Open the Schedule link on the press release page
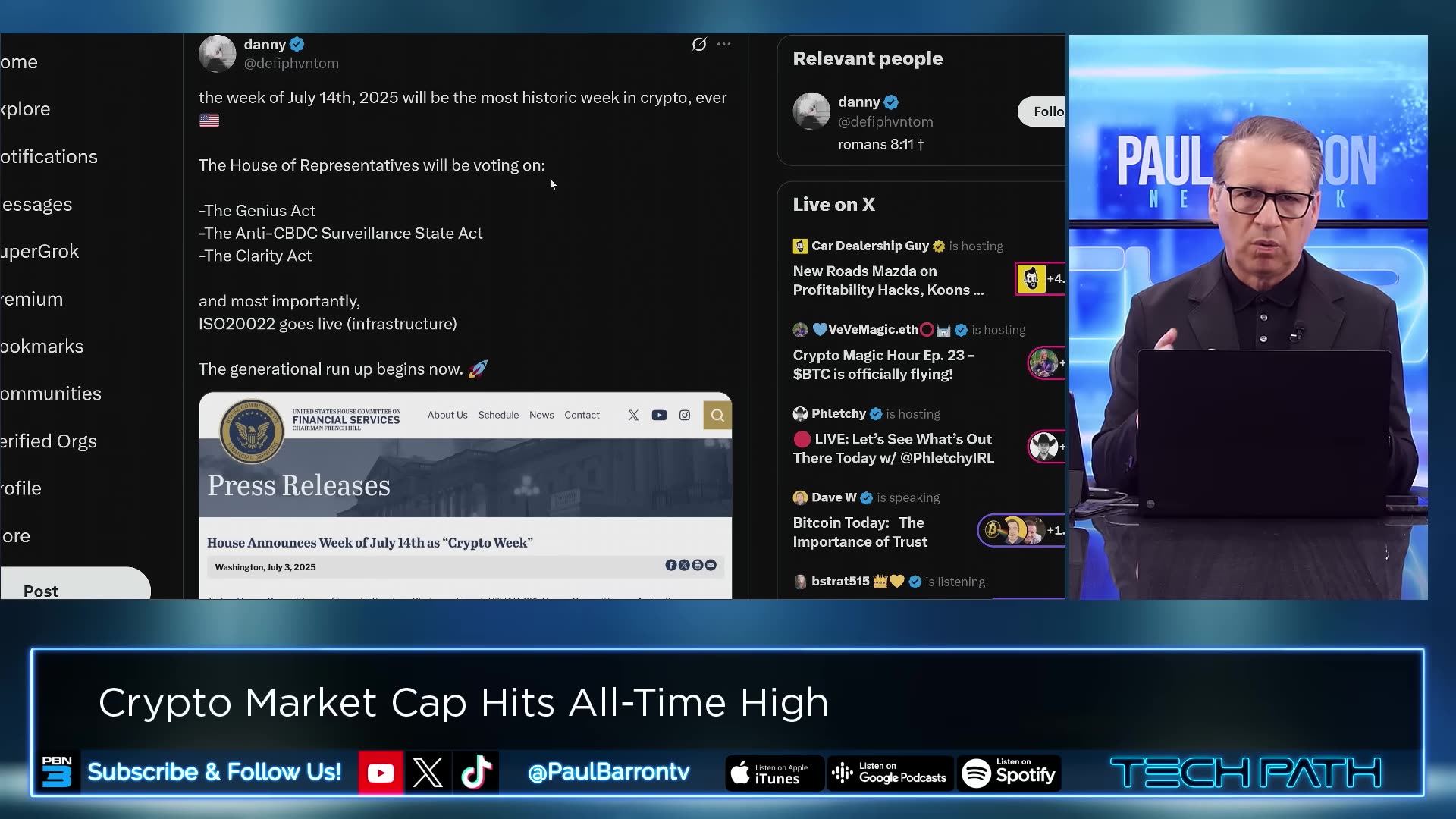The image size is (1456, 819). pos(498,416)
